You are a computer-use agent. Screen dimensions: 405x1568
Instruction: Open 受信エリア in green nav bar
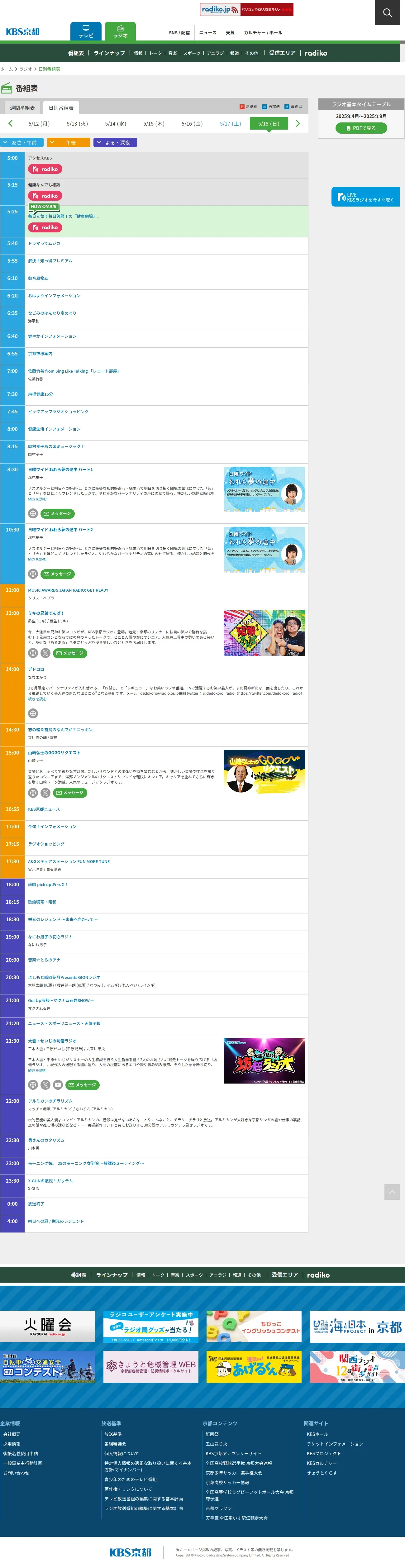pyautogui.click(x=282, y=53)
